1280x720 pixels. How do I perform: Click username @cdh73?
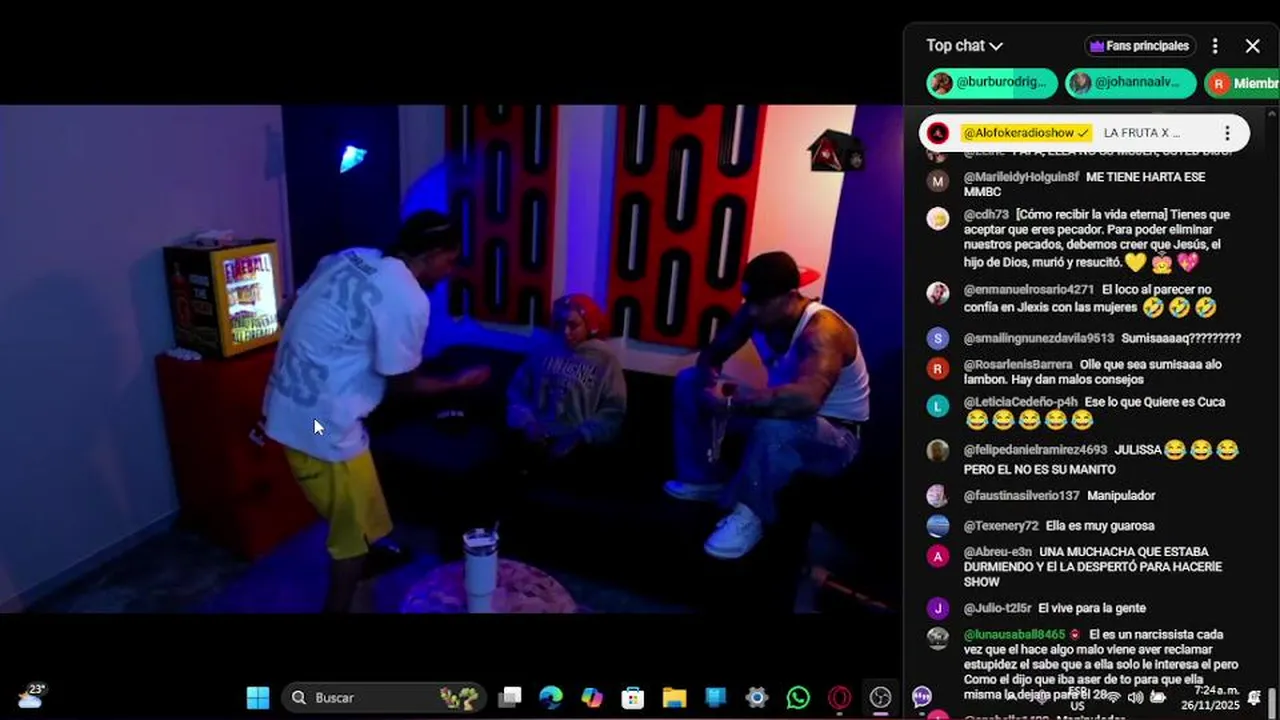pos(986,214)
